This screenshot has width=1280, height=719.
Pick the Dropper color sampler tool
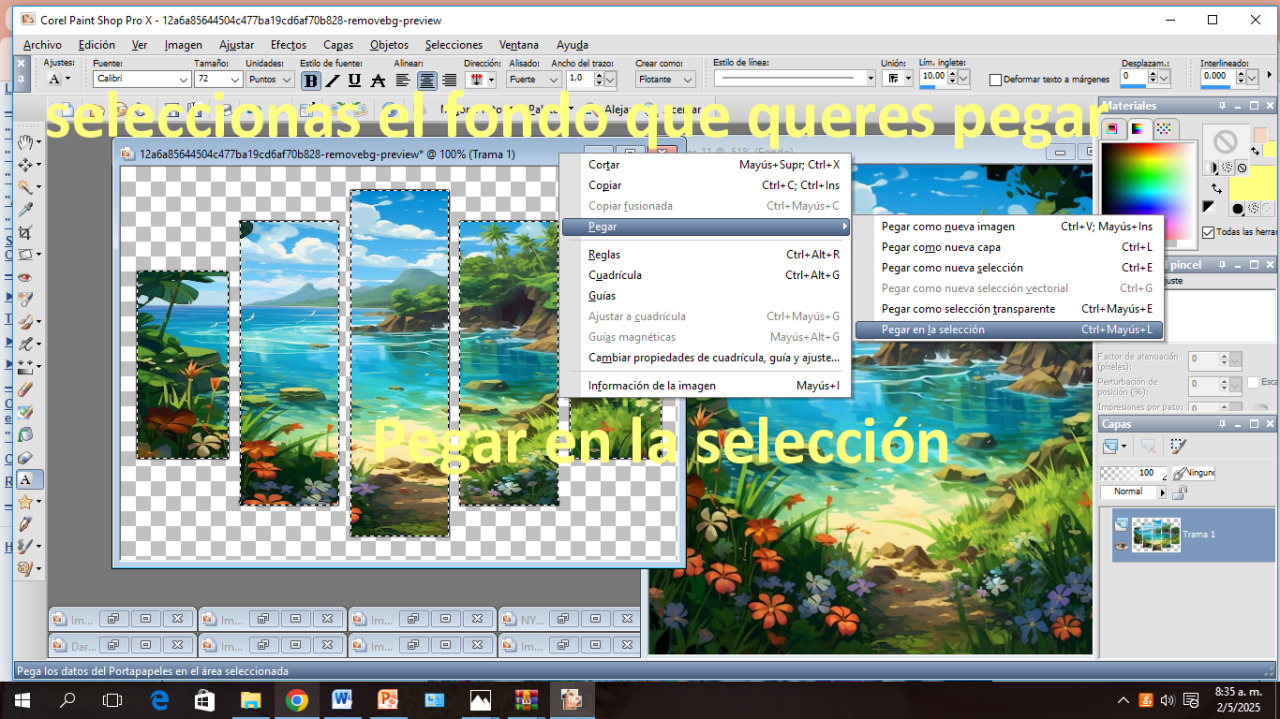tap(25, 209)
